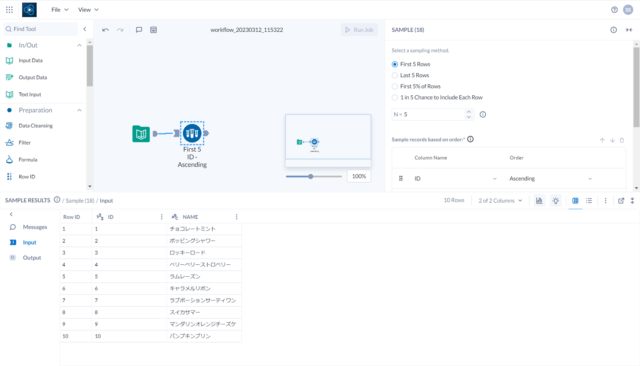Toggle the lightbulb insights icon
This screenshot has width=640, height=366.
556,200
